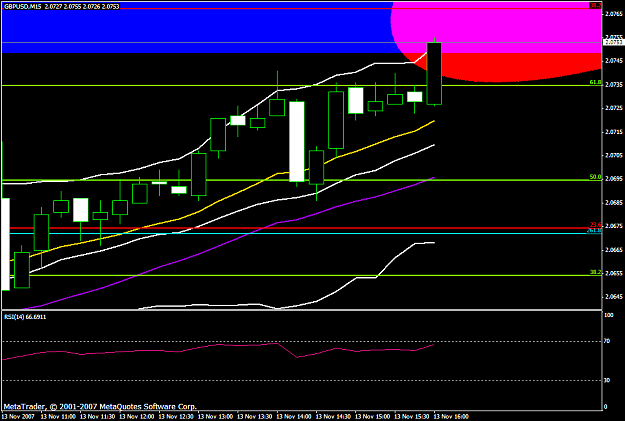Select the green 61.8 Fibonacci level label
This screenshot has width=625, height=421.
click(596, 82)
